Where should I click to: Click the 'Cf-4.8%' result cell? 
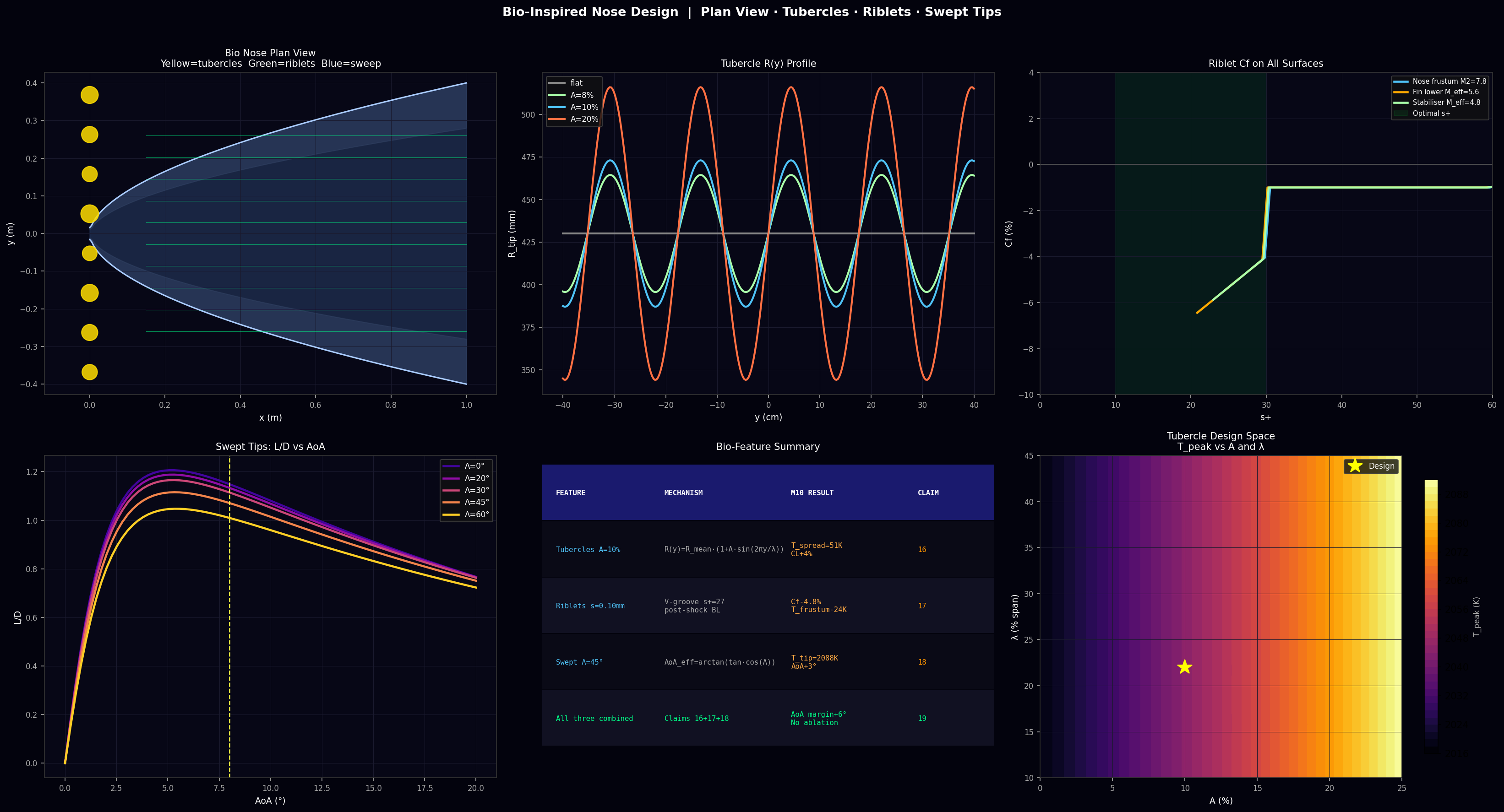point(818,606)
